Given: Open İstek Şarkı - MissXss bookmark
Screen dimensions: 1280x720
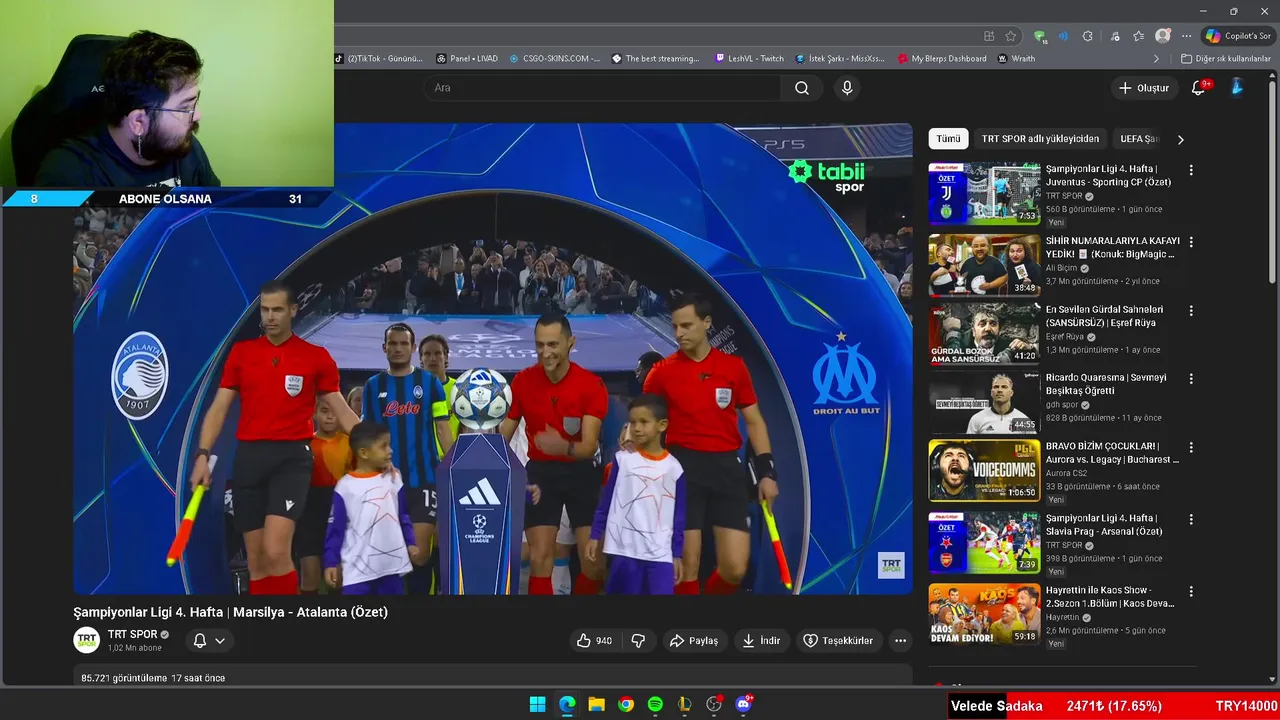Looking at the screenshot, I should point(840,59).
